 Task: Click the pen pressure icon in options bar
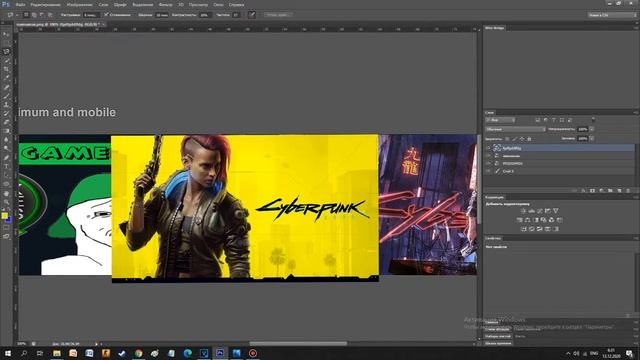(252, 15)
